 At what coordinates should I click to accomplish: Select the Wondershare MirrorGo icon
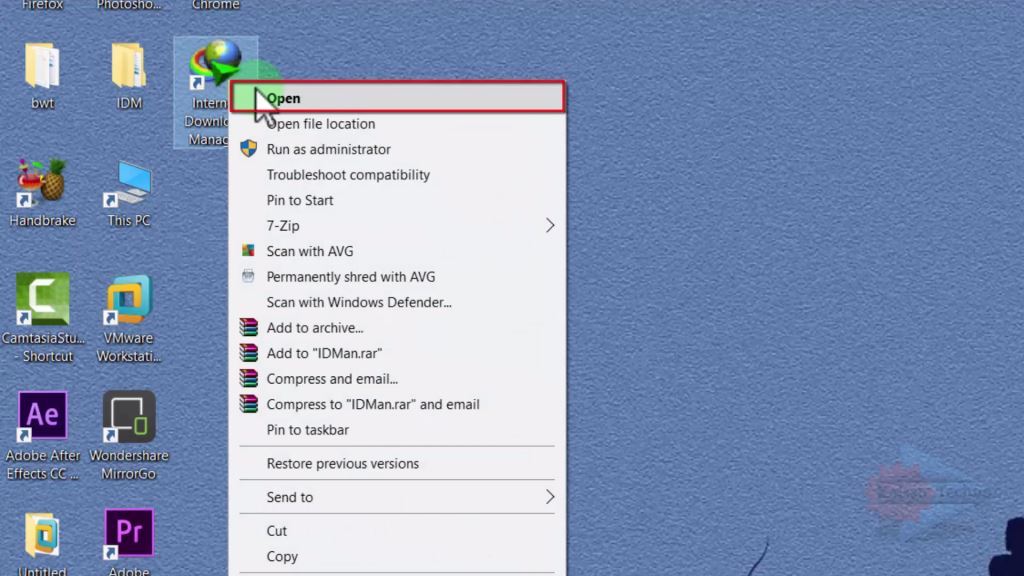129,416
